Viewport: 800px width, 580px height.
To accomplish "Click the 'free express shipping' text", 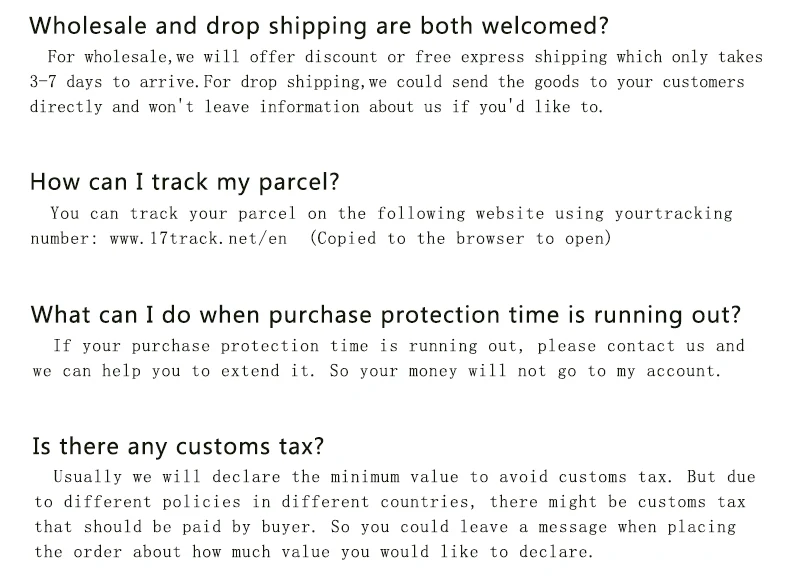I will (511, 57).
